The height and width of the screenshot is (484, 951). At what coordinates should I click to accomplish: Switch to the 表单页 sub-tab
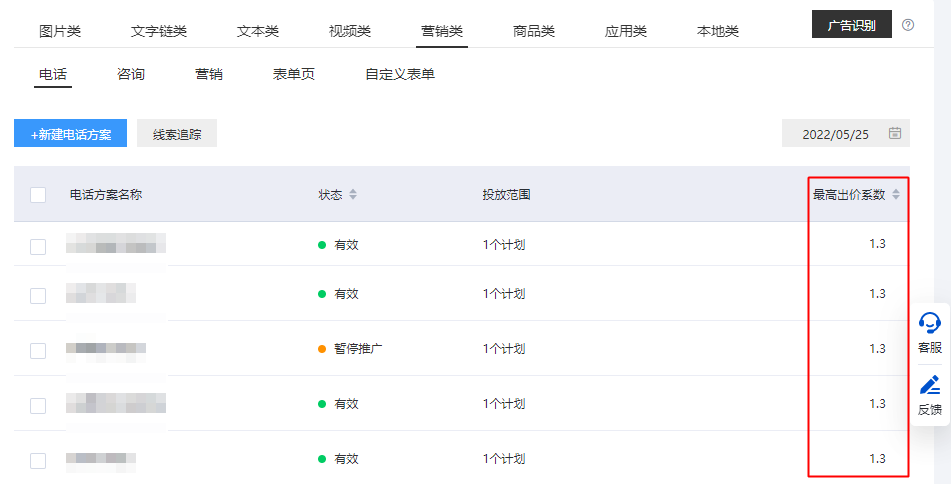tap(294, 74)
